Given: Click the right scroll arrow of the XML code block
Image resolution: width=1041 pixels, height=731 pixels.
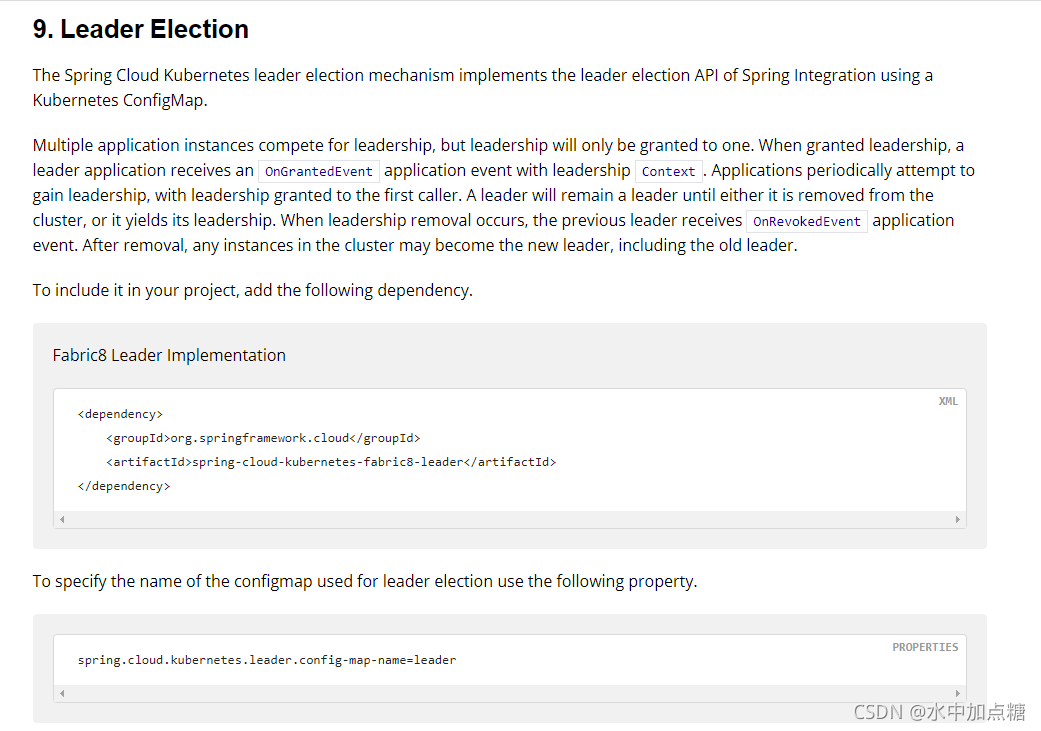Looking at the screenshot, I should click(957, 519).
